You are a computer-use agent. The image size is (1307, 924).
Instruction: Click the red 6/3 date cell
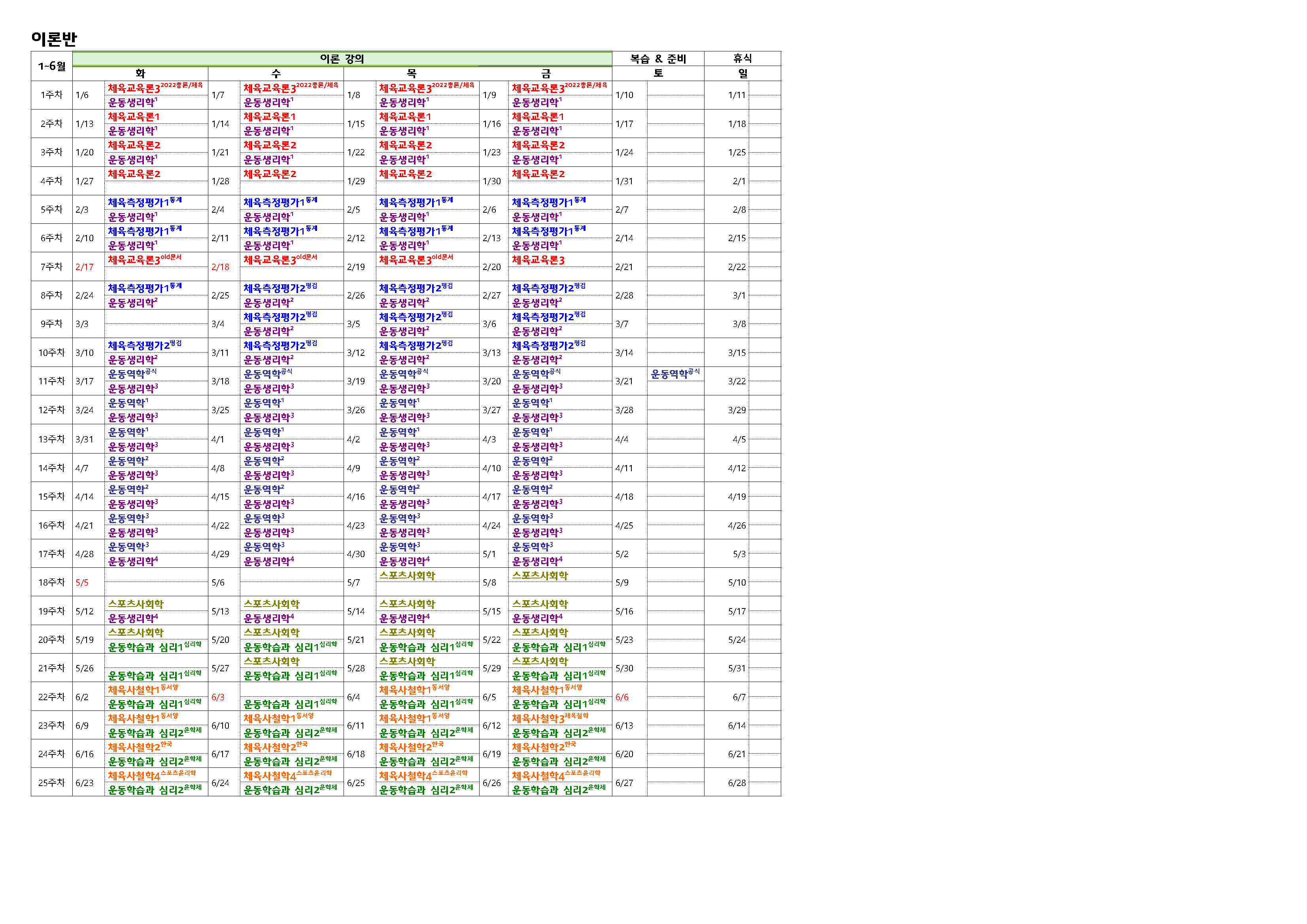coord(218,697)
